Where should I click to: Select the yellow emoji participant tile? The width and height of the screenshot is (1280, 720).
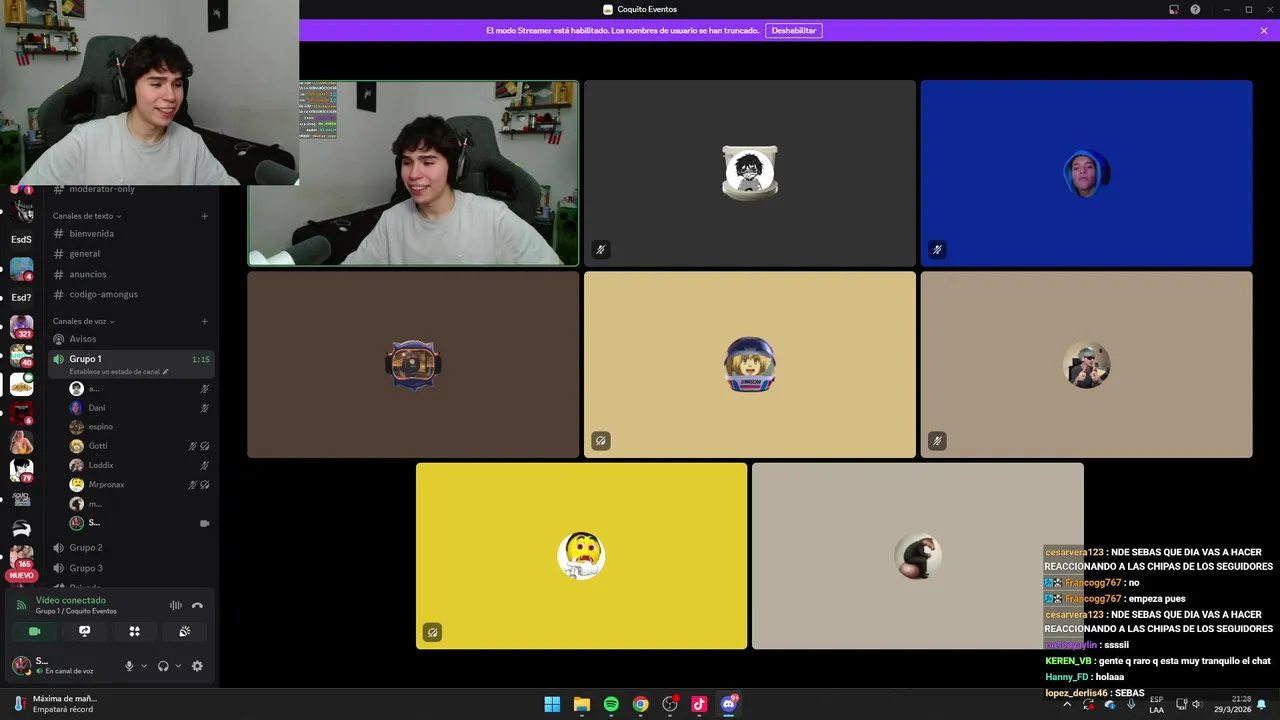point(581,555)
